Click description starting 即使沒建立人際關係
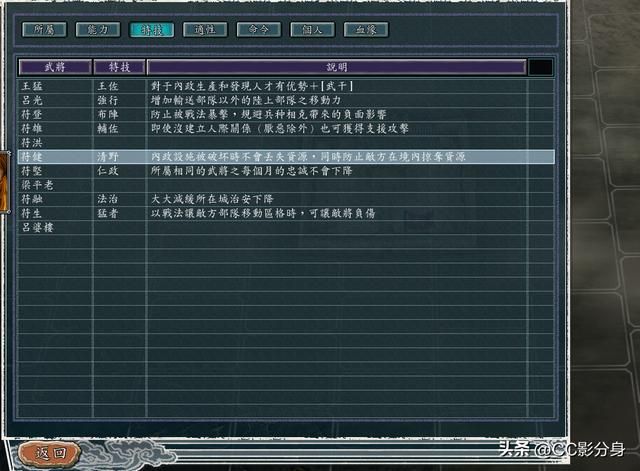Image resolution: width=640 pixels, height=471 pixels. [280, 129]
